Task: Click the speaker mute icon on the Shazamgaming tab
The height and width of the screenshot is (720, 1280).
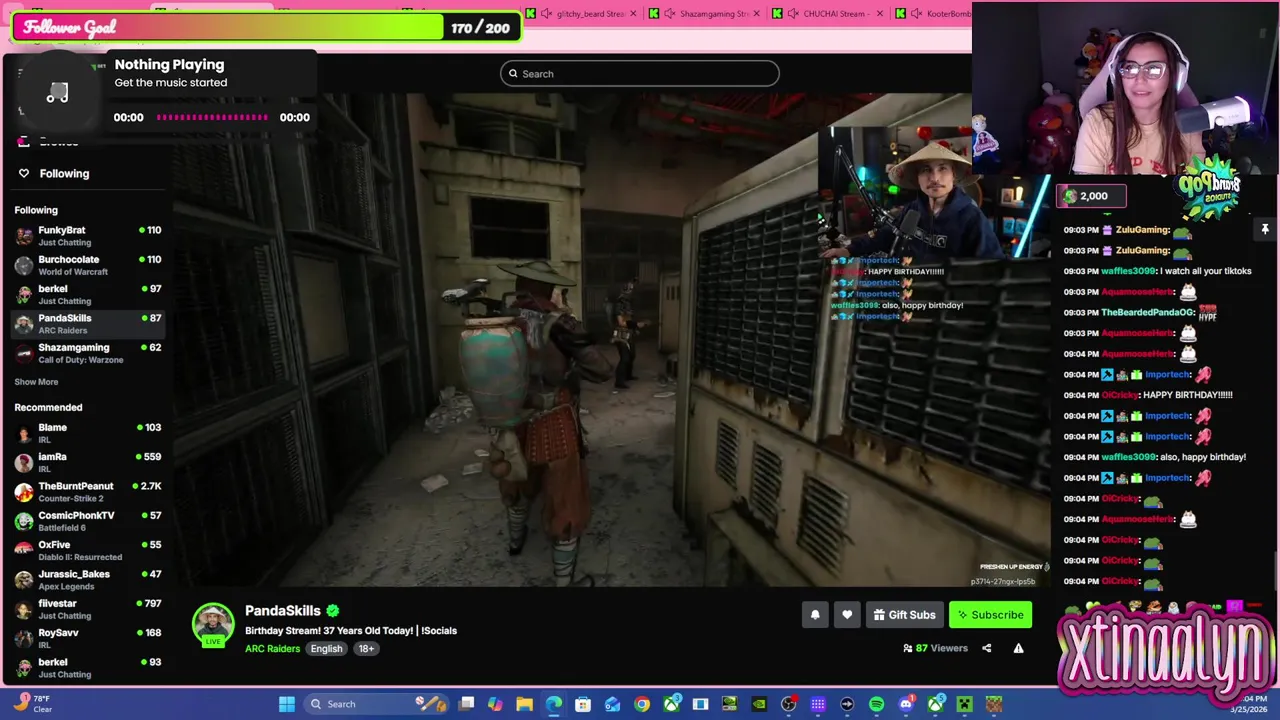Action: (x=669, y=14)
